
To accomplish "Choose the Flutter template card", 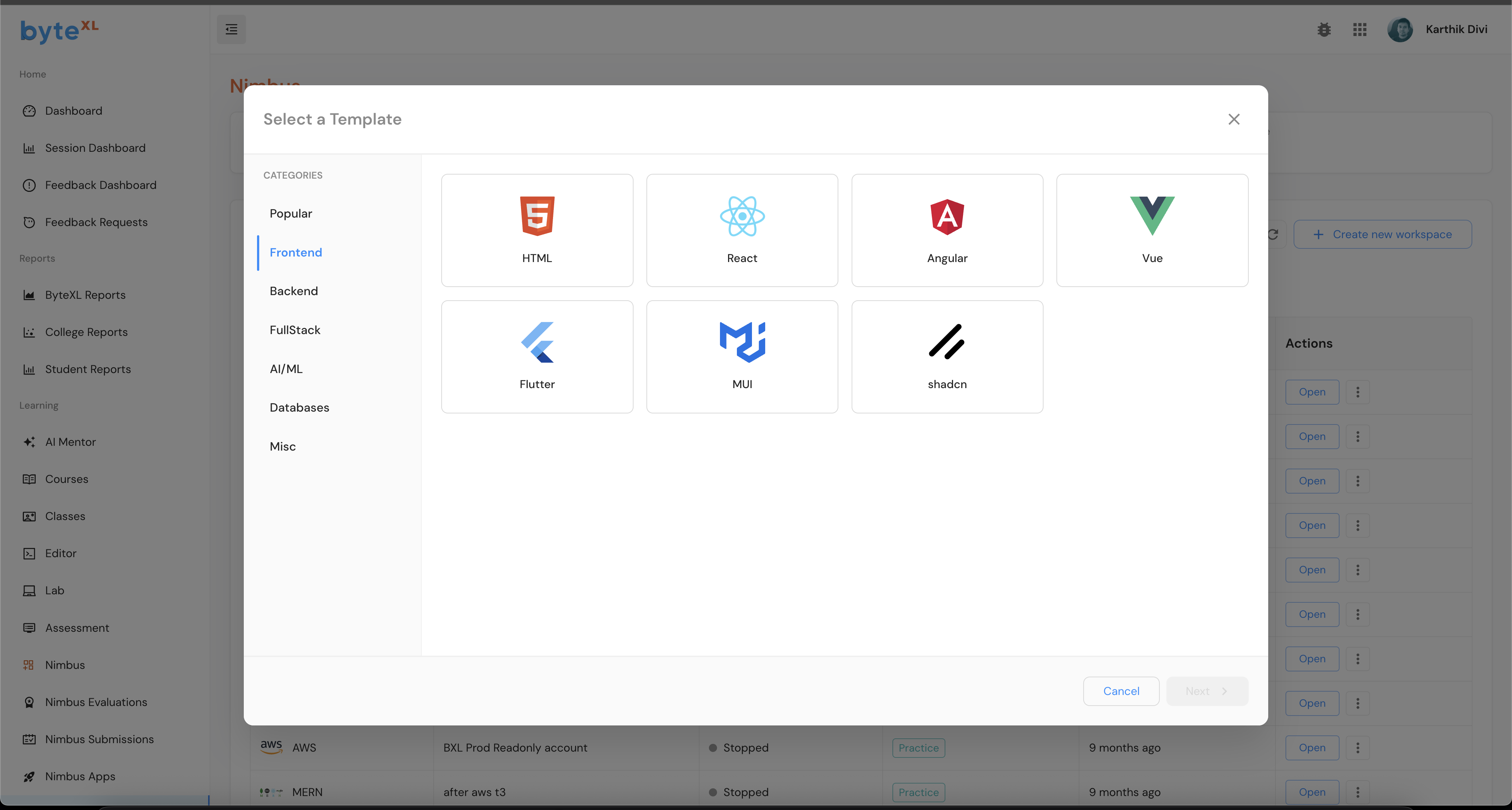I will 537,356.
